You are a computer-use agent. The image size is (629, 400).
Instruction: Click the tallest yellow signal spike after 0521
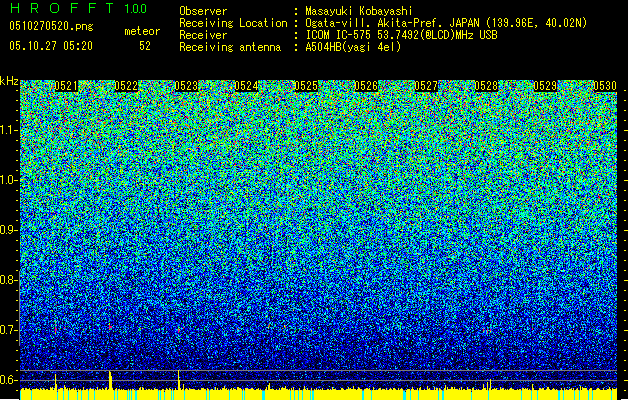pos(110,380)
